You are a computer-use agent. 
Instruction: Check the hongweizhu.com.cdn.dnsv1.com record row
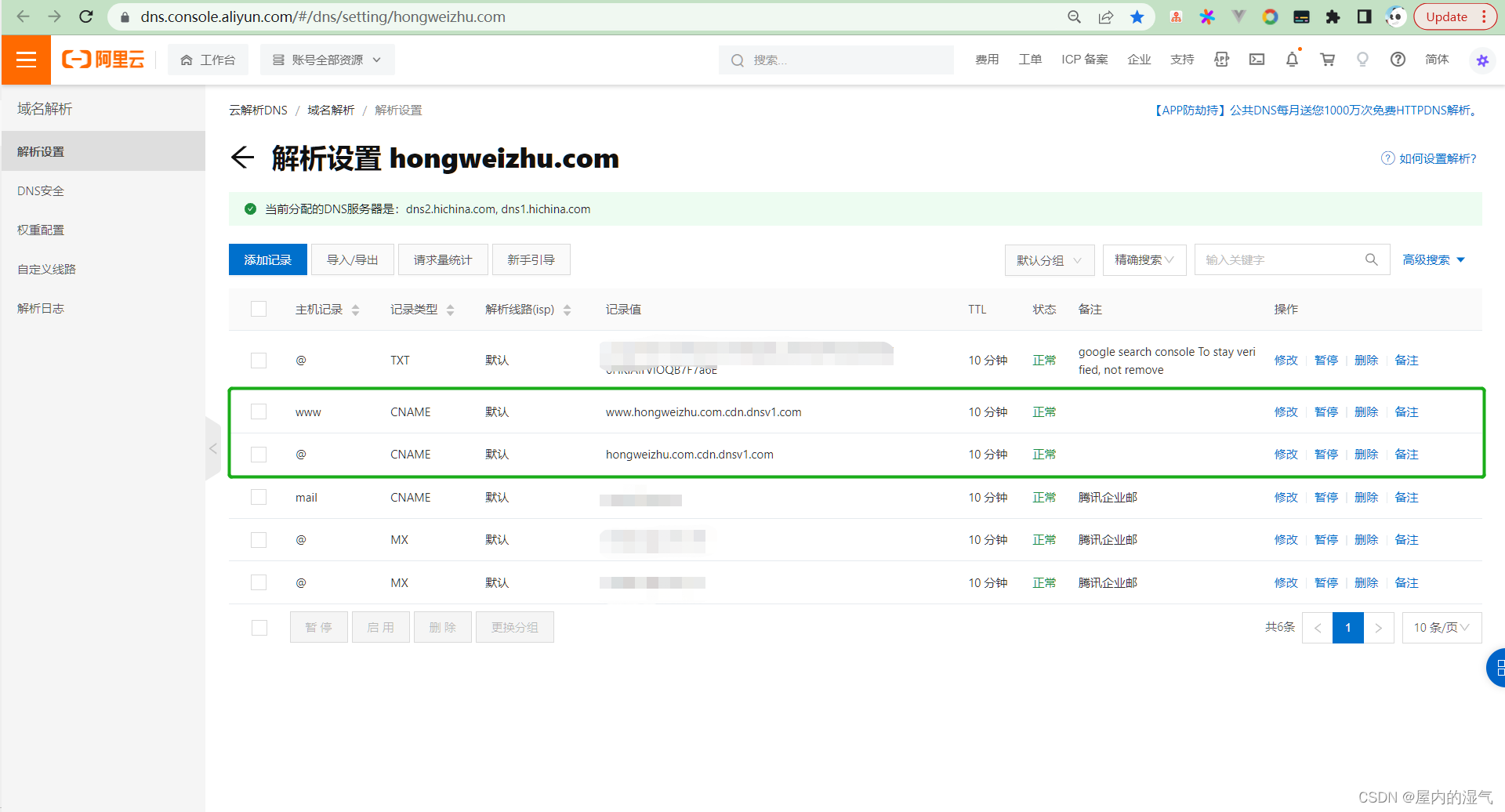pyautogui.click(x=259, y=455)
